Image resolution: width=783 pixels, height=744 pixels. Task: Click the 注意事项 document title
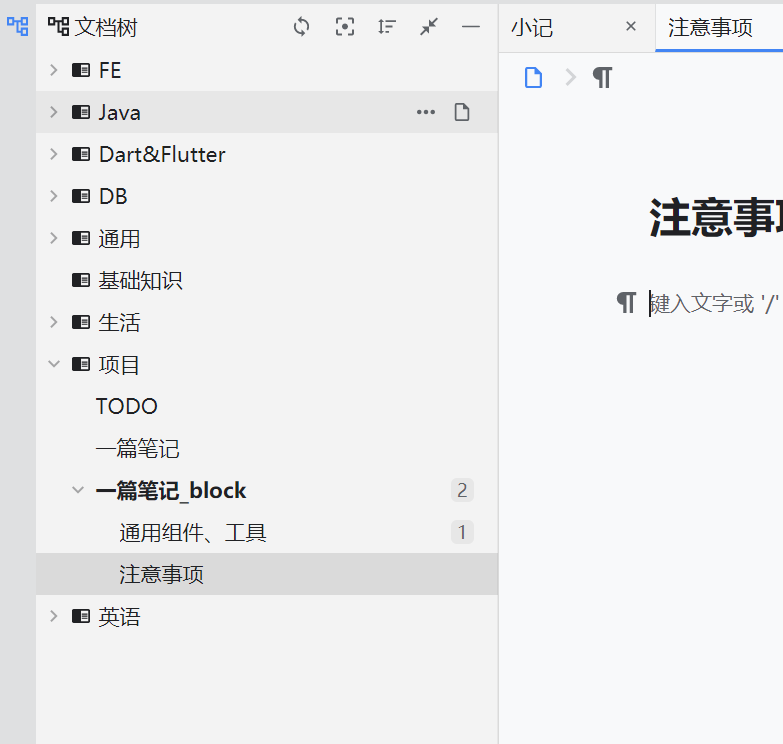(716, 217)
